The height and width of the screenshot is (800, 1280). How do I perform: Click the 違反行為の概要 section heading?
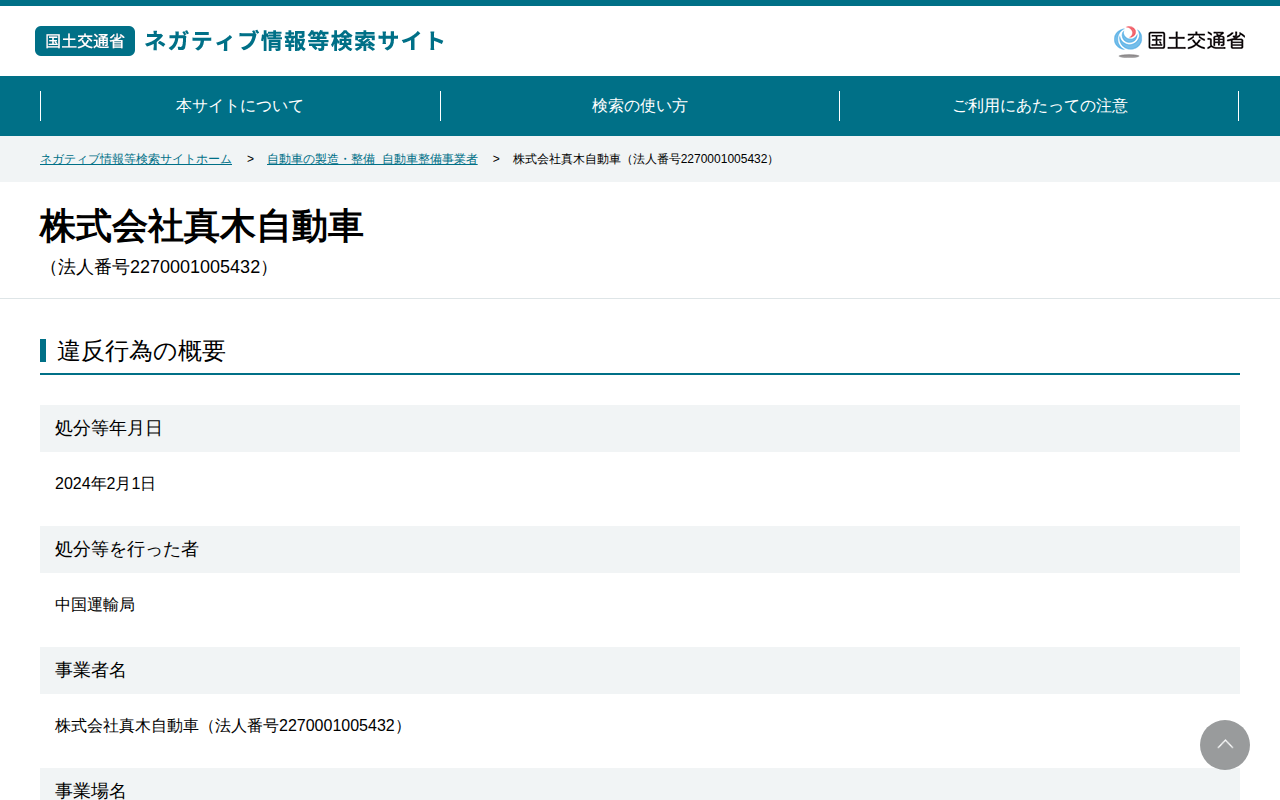pos(141,351)
